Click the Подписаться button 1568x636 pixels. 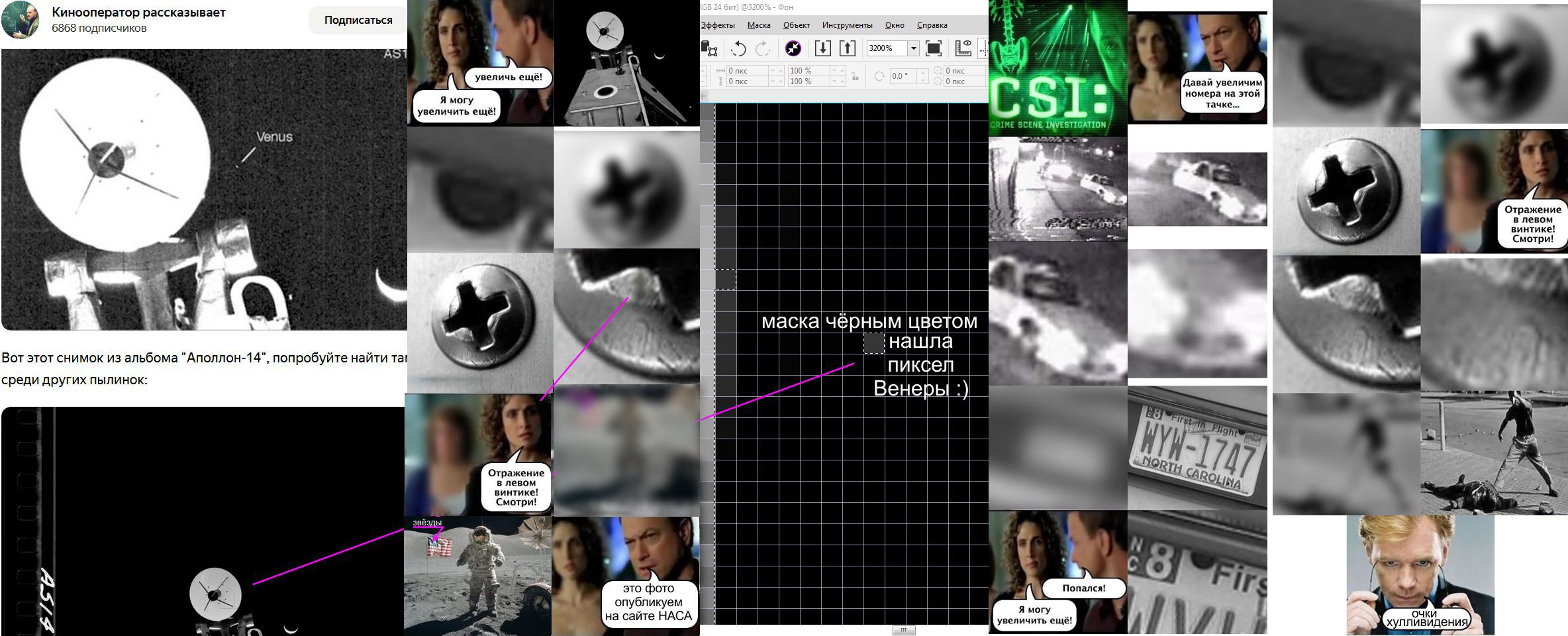point(358,20)
